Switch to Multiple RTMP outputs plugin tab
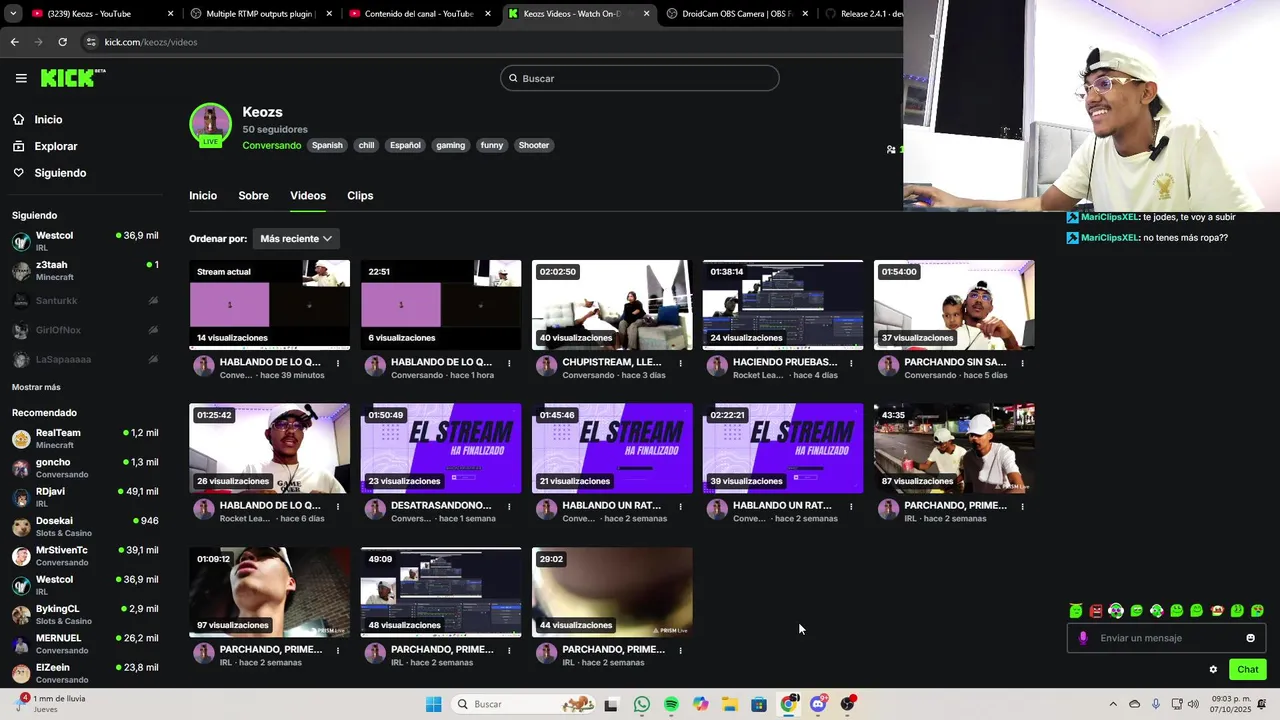 tap(262, 14)
